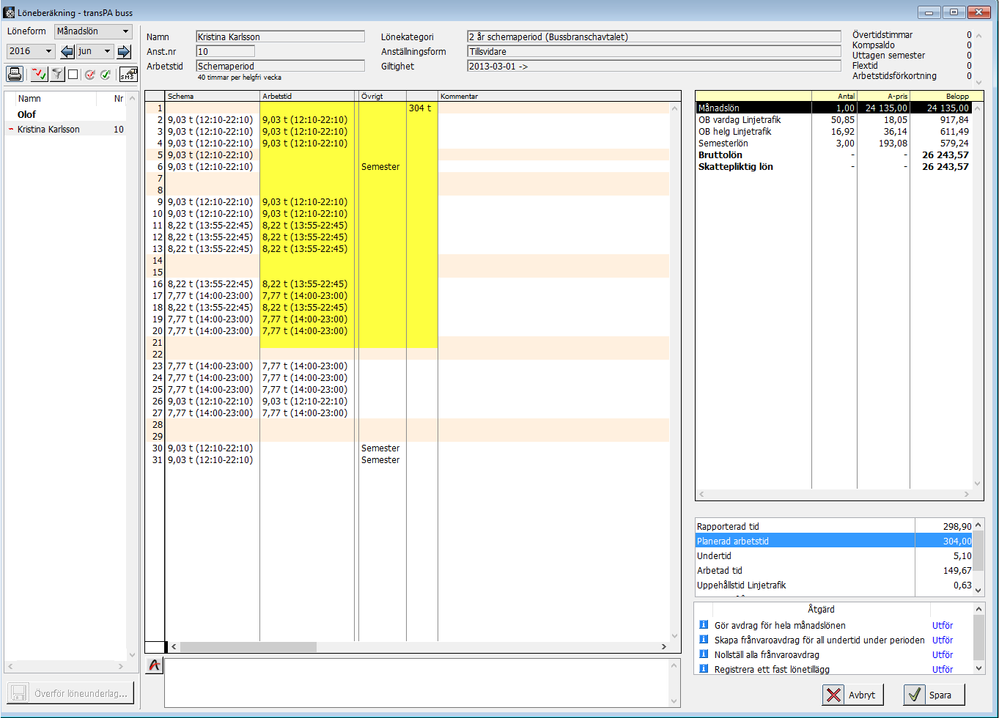Select the Olof group row
The height and width of the screenshot is (718, 999).
pos(66,115)
